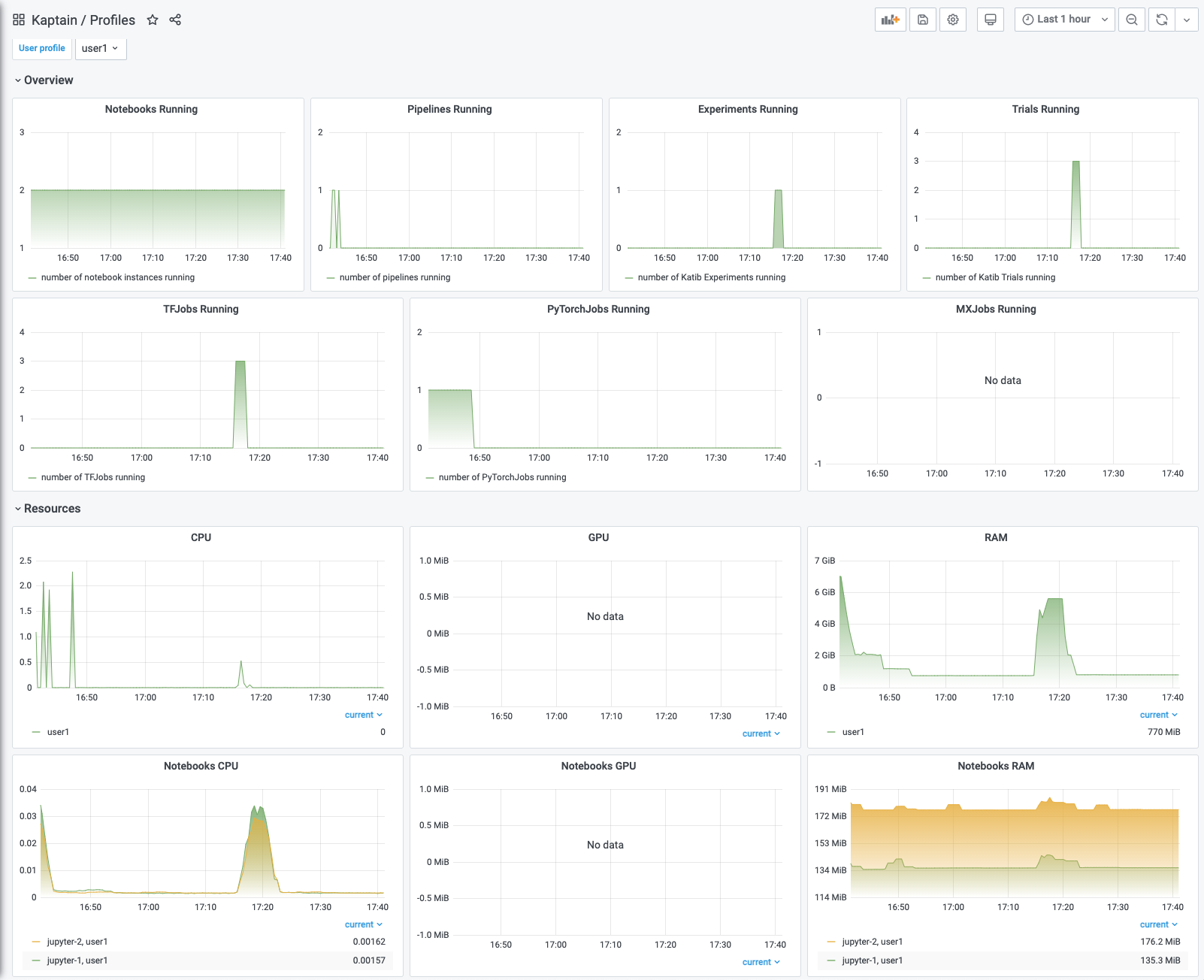Sort GPU legend by current
The width and height of the screenshot is (1204, 980).
click(761, 733)
